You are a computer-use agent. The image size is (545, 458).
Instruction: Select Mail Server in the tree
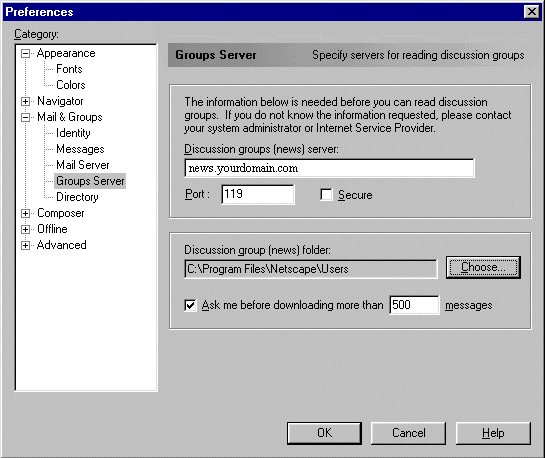(x=83, y=165)
